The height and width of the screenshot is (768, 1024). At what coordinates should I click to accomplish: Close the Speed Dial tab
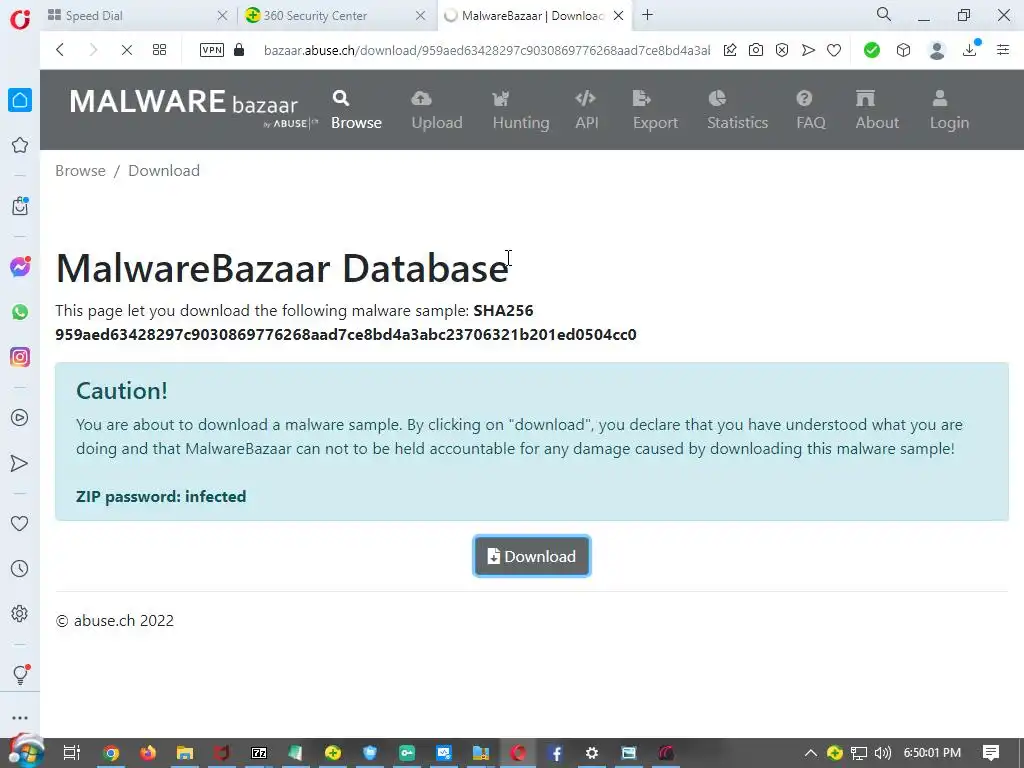coord(222,16)
